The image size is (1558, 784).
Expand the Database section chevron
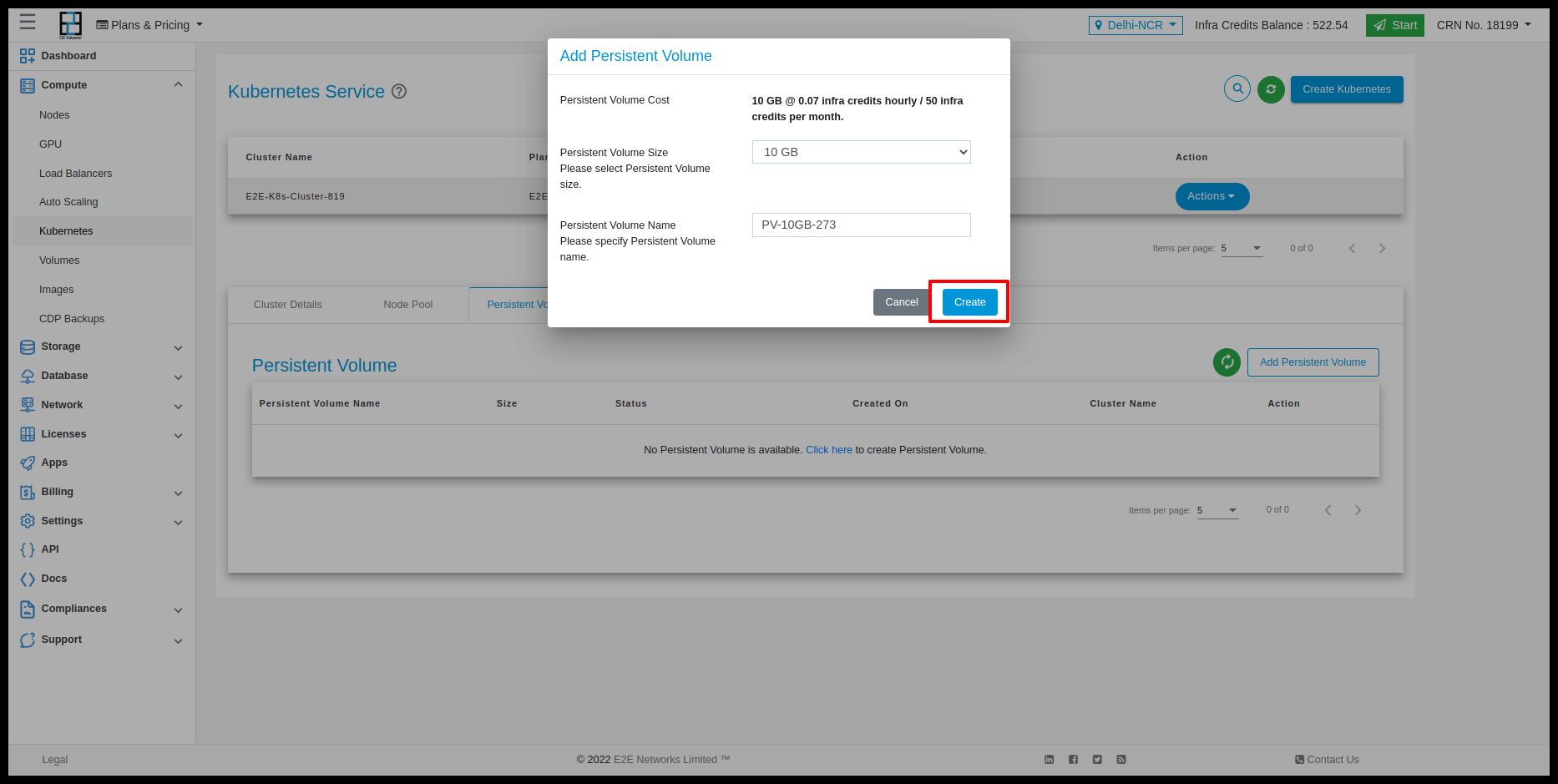pyautogui.click(x=178, y=377)
